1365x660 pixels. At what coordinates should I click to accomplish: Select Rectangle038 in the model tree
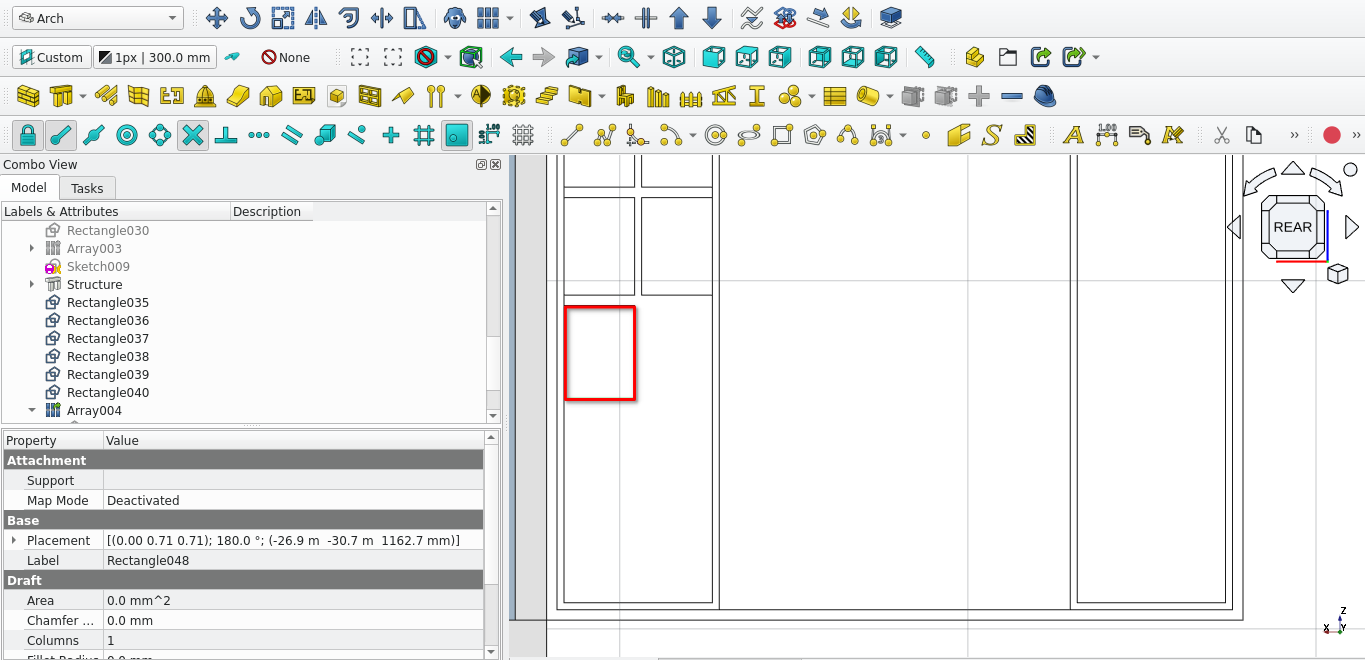(107, 357)
